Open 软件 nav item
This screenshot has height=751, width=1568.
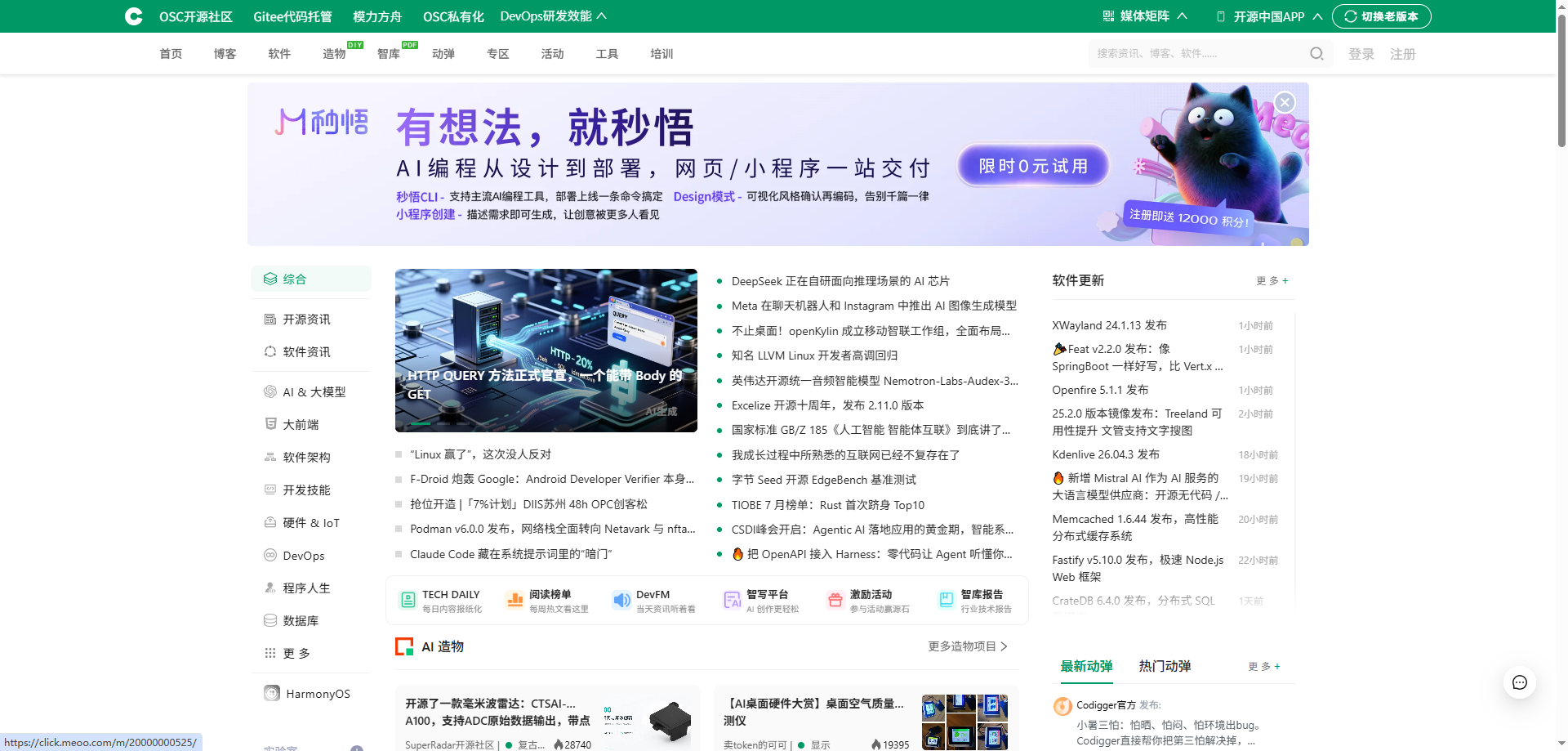(279, 54)
